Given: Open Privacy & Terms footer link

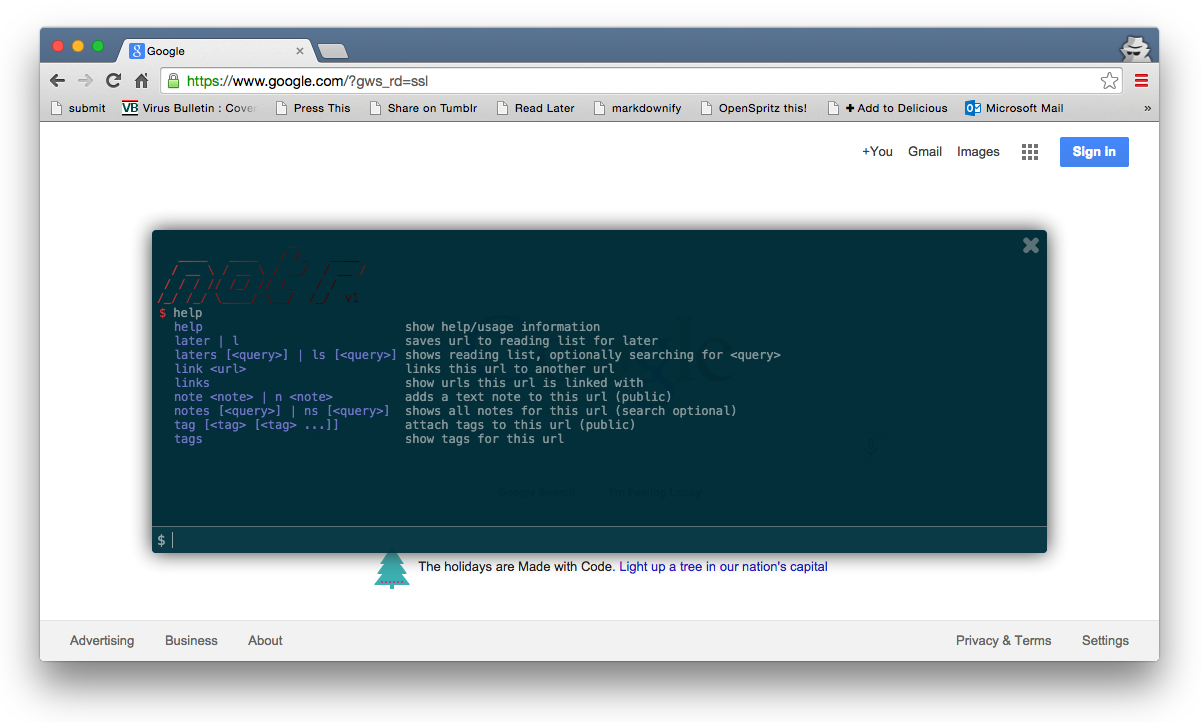Looking at the screenshot, I should tap(1003, 641).
